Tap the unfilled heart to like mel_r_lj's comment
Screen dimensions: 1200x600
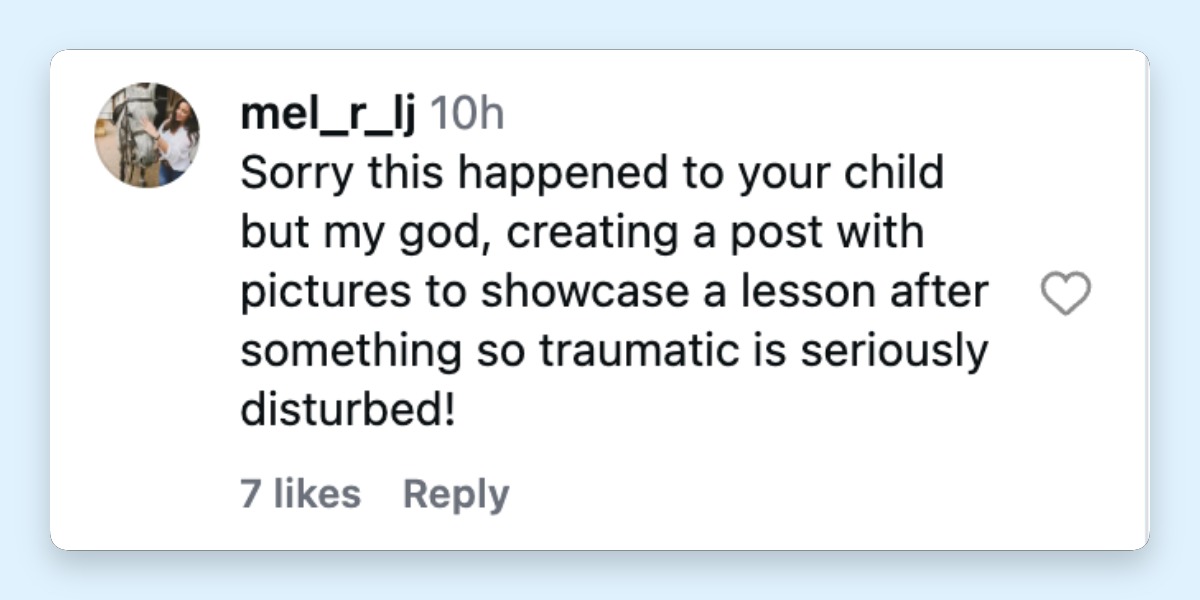point(1066,293)
